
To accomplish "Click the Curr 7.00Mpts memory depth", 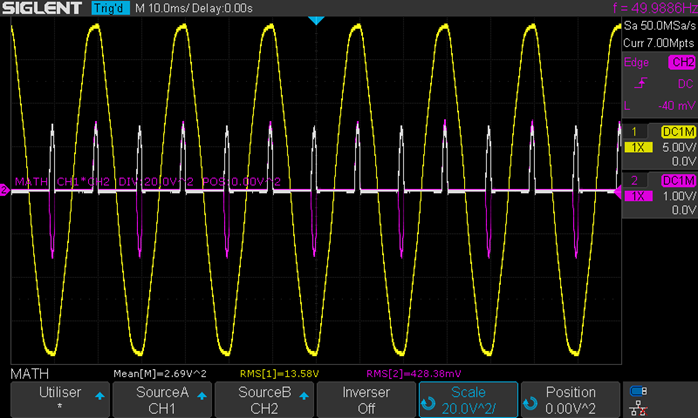I will coord(659,43).
